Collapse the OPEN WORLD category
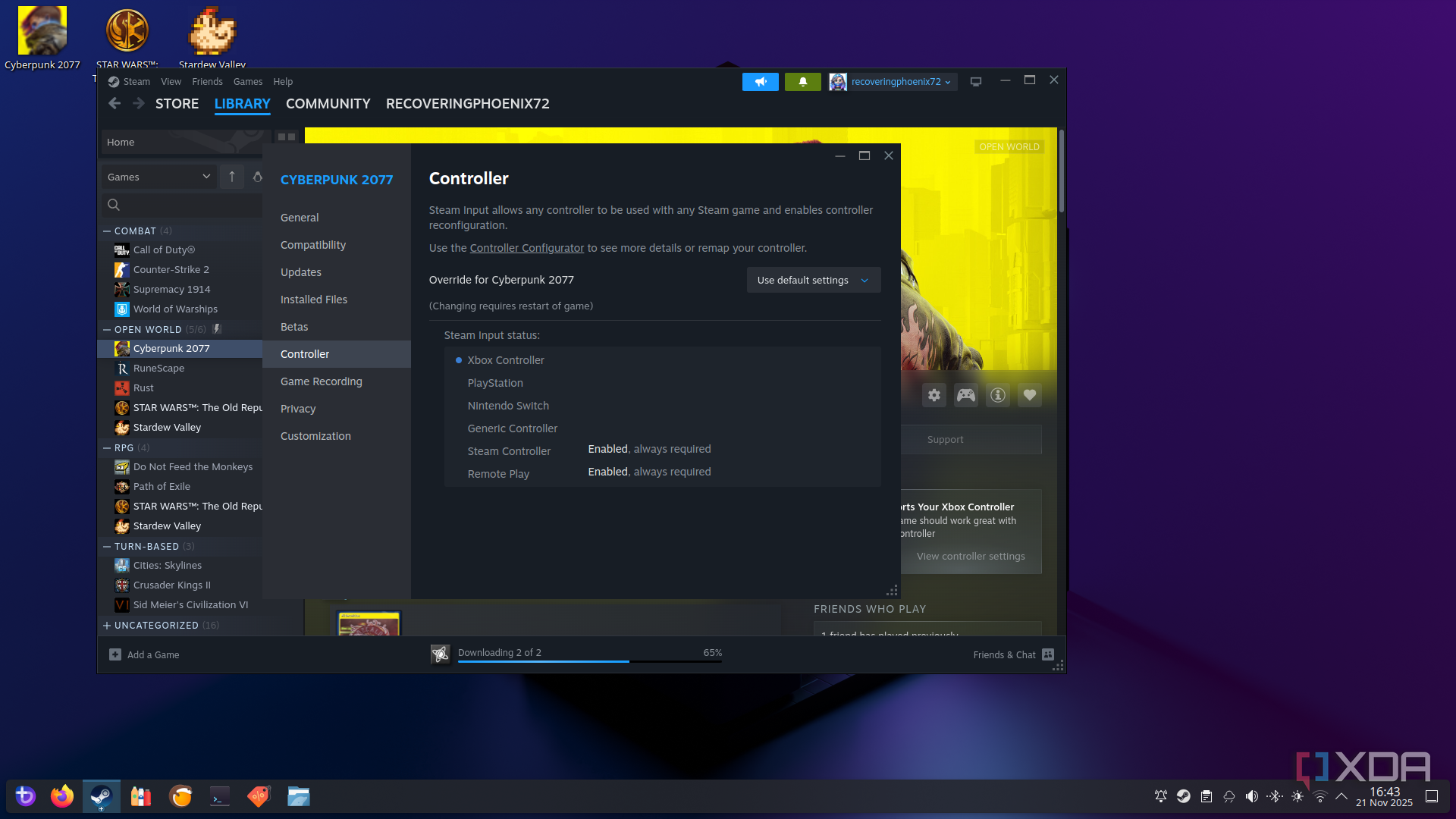The width and height of the screenshot is (1456, 819). pyautogui.click(x=107, y=329)
